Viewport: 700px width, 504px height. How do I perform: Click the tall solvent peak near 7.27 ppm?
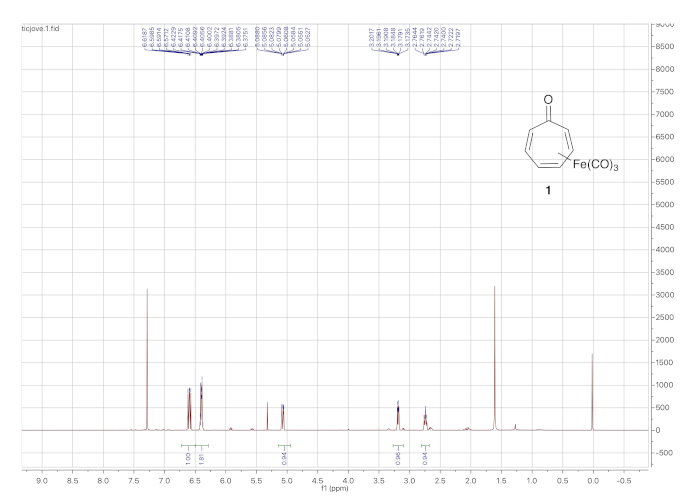(147, 359)
